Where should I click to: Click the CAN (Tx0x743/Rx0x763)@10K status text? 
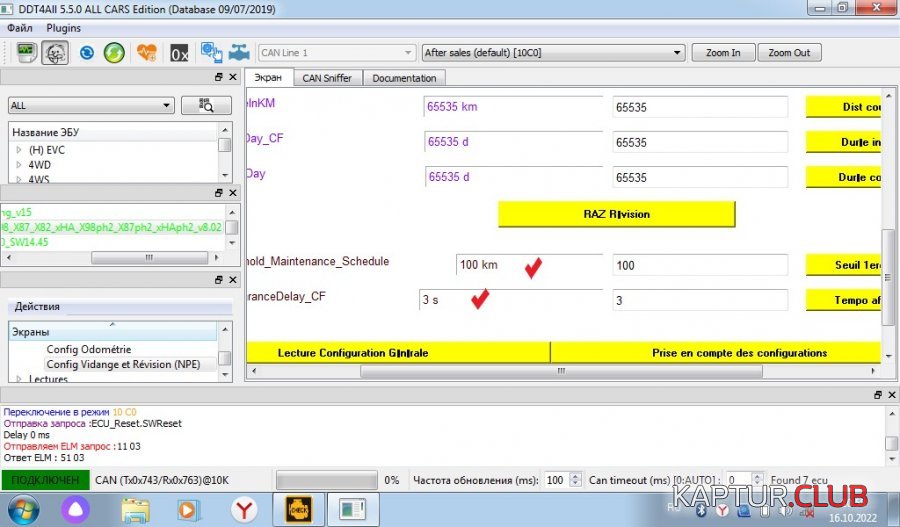tap(162, 480)
